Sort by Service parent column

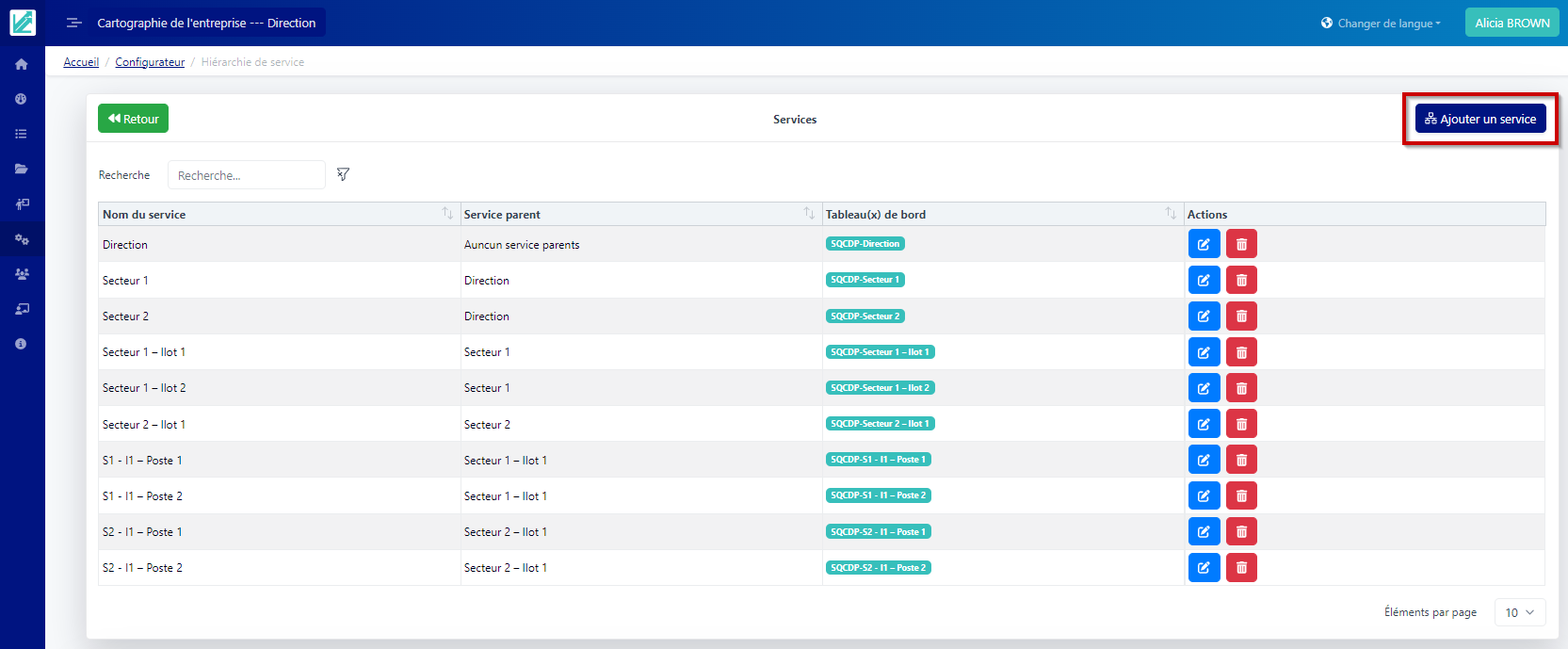(x=809, y=214)
